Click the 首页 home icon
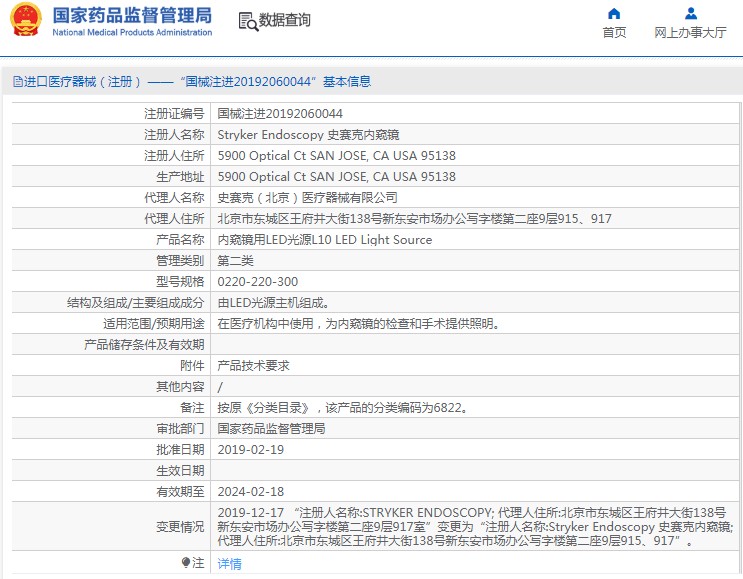The width and height of the screenshot is (743, 579). point(614,13)
